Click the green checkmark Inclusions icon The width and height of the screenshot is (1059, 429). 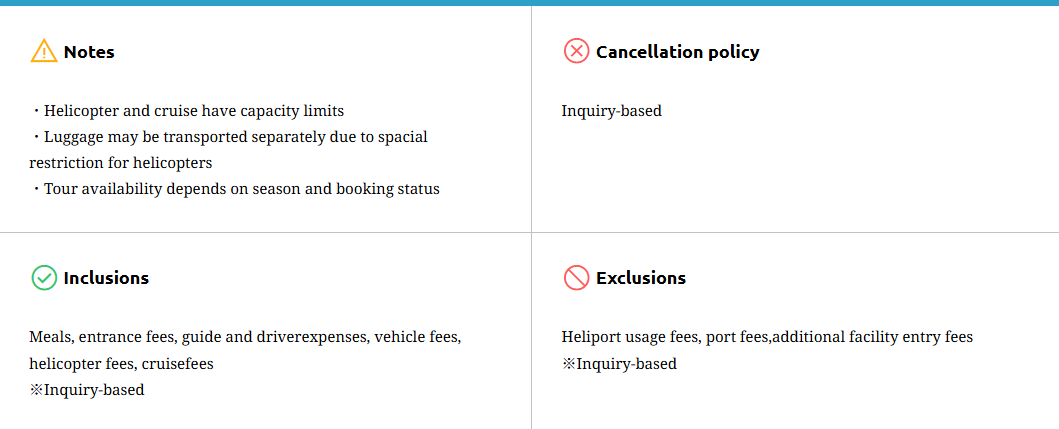pyautogui.click(x=44, y=278)
